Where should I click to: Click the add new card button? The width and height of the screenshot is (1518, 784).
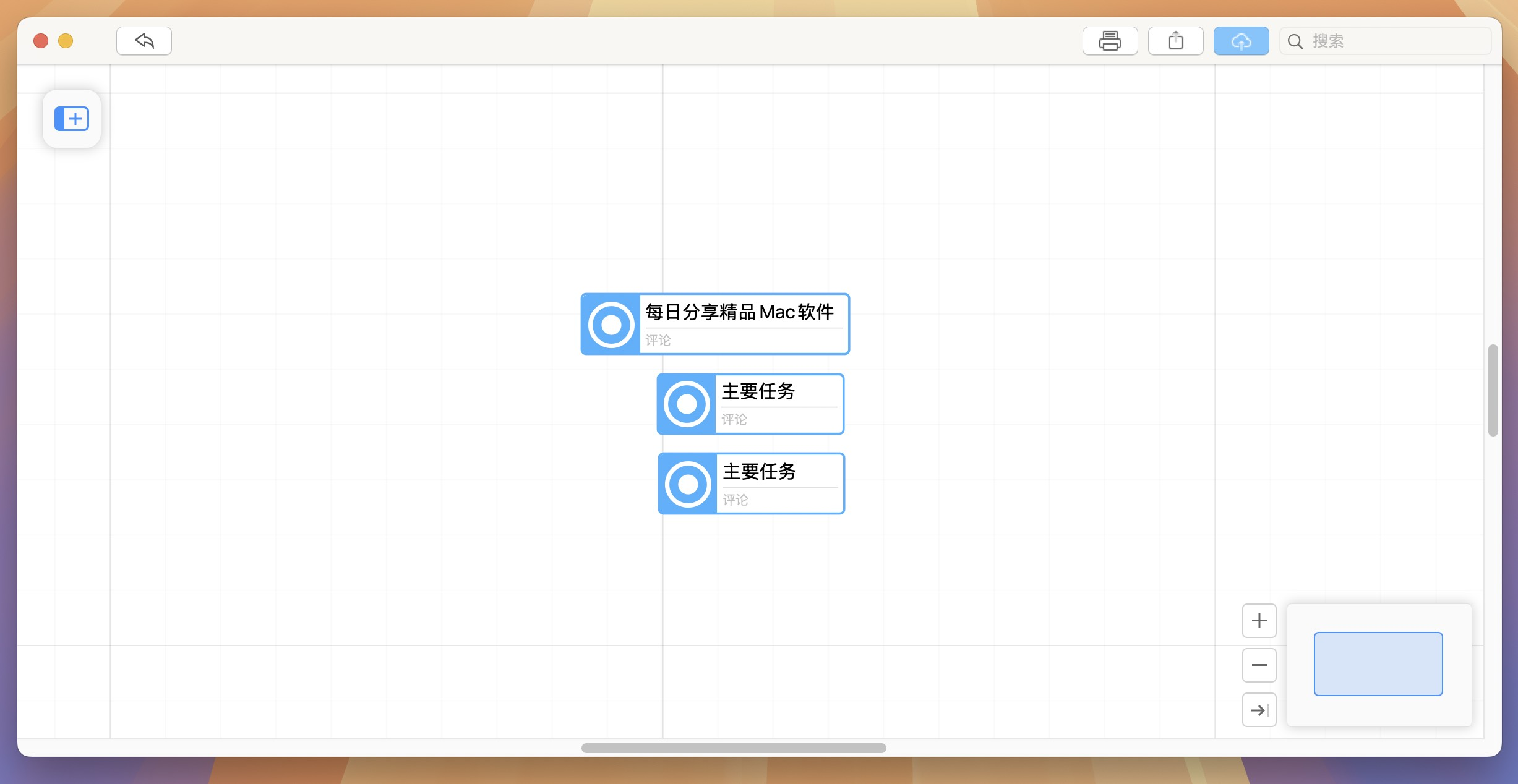(72, 119)
